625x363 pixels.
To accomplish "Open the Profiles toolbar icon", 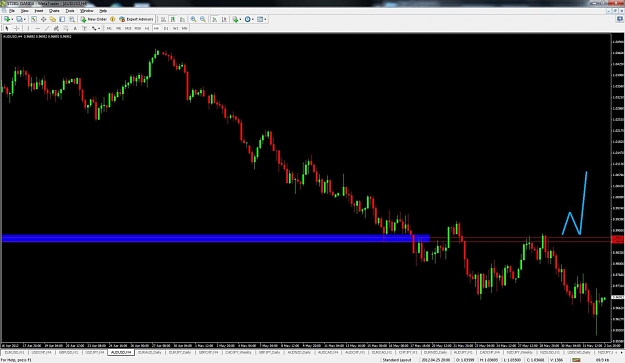I will coord(19,19).
